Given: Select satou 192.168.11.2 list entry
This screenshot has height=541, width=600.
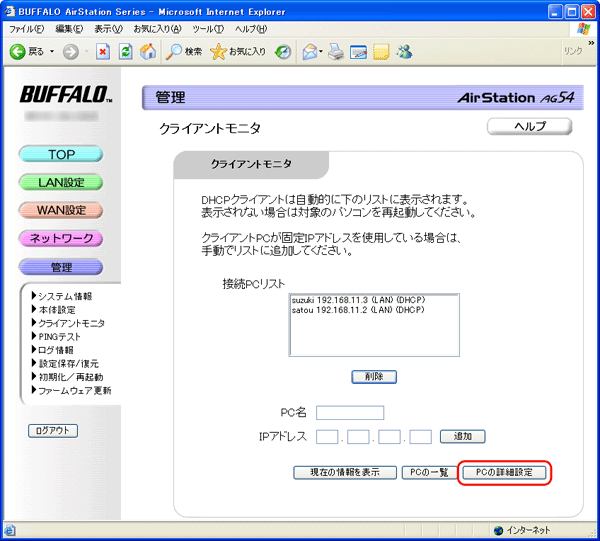Looking at the screenshot, I should coord(358,310).
